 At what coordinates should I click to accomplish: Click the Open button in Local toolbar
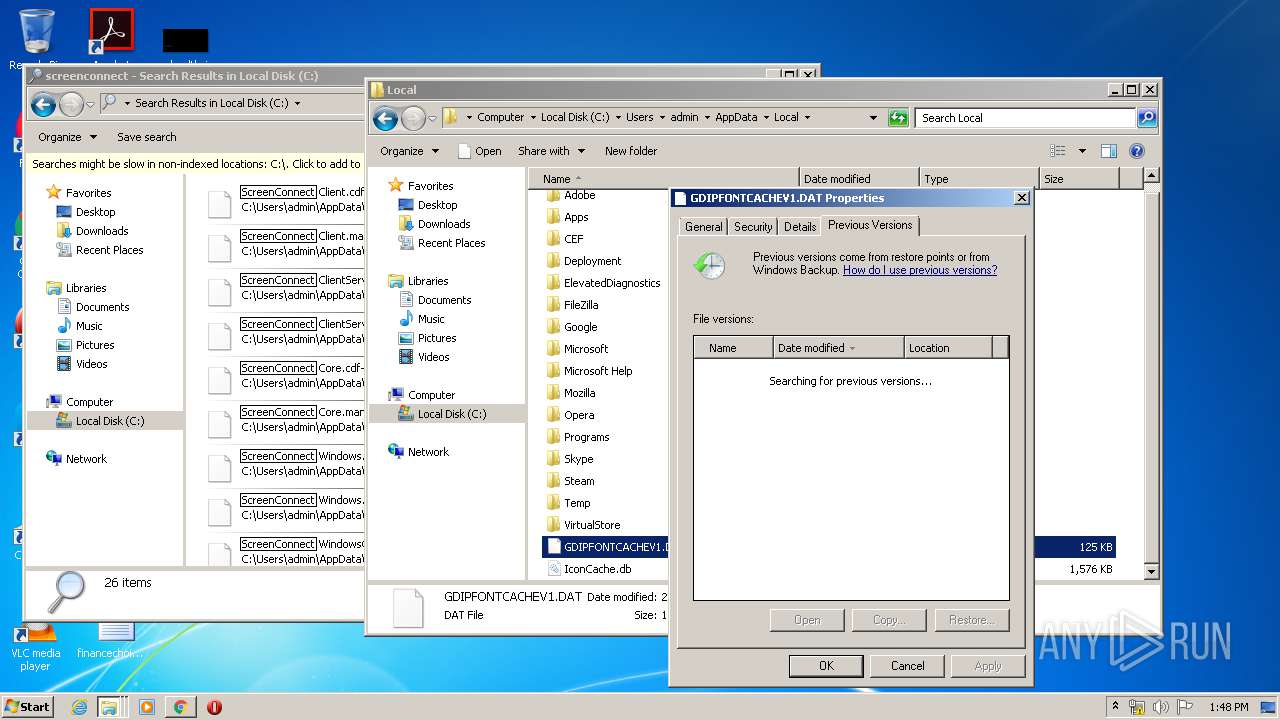pyautogui.click(x=480, y=151)
